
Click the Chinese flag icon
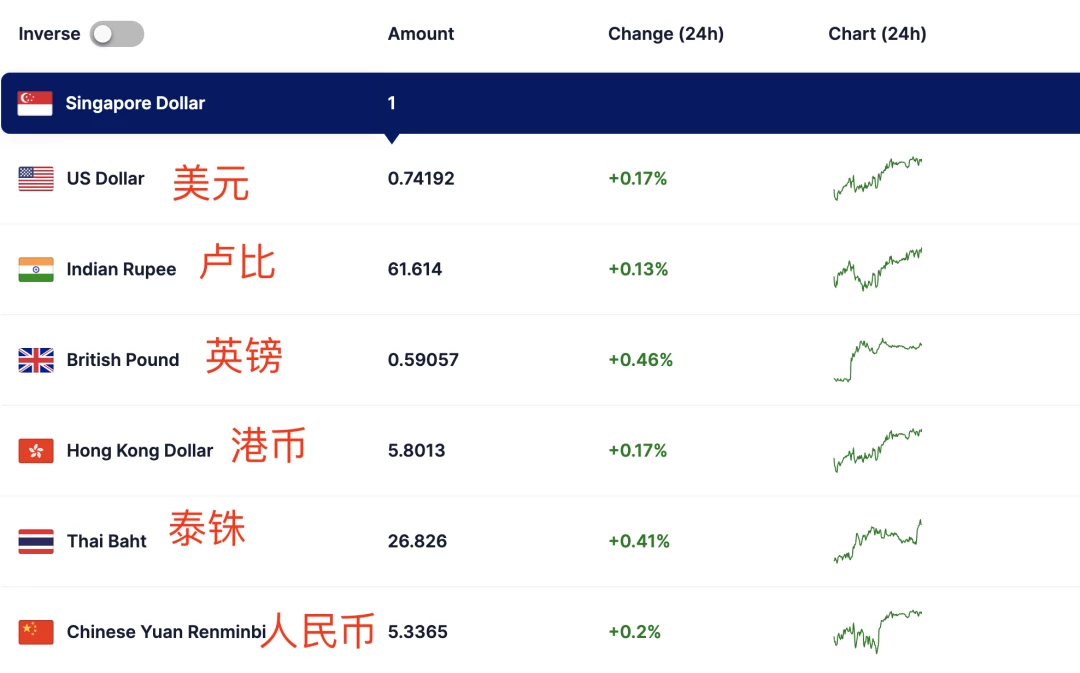[x=36, y=632]
